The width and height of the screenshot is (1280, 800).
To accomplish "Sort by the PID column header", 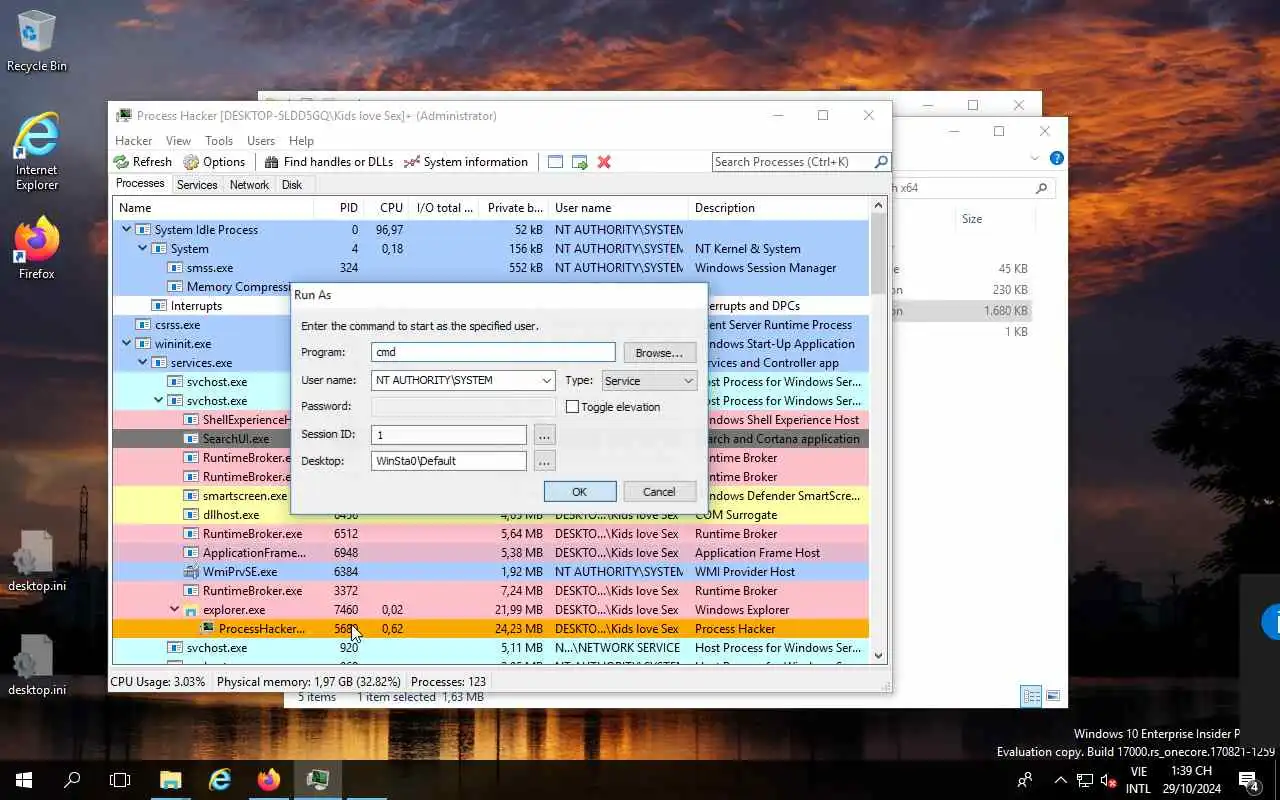I will click(337, 208).
